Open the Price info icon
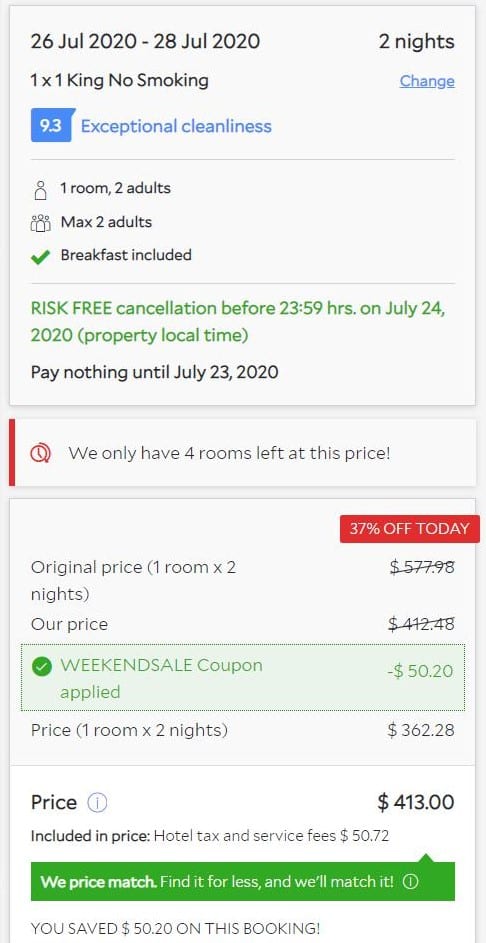486x943 pixels. [97, 803]
